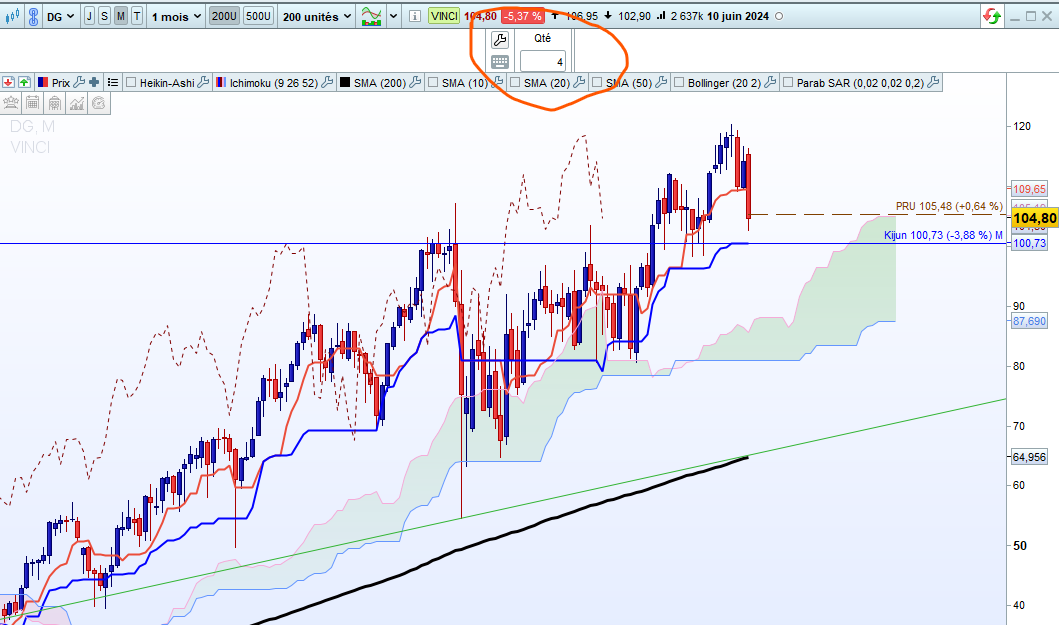Open the calendar icon under toolbar
This screenshot has height=625, width=1059.
point(32,103)
